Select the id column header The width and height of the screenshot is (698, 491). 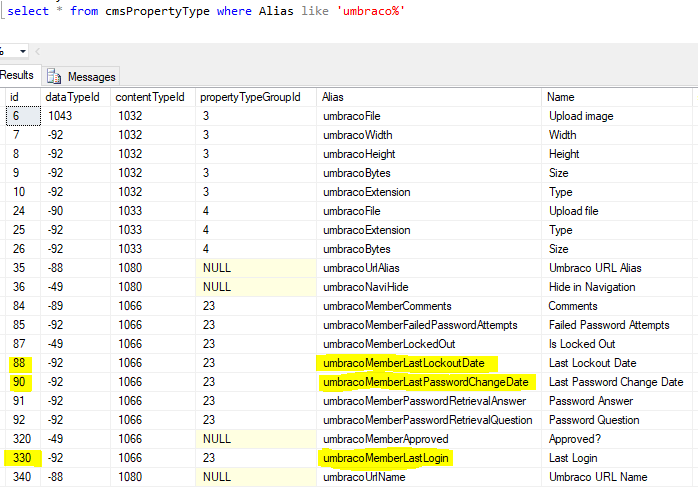[x=23, y=97]
